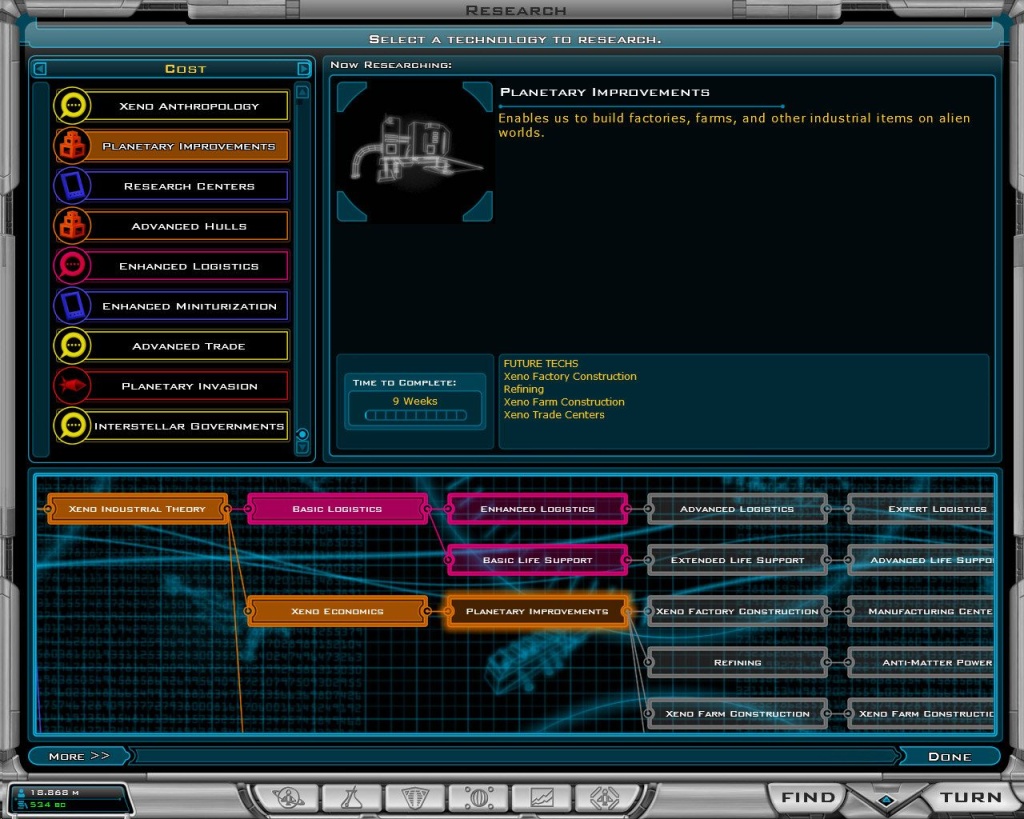The width and height of the screenshot is (1024, 819).
Task: Click the Enhanced Miniturization blue device icon
Action: [70, 306]
